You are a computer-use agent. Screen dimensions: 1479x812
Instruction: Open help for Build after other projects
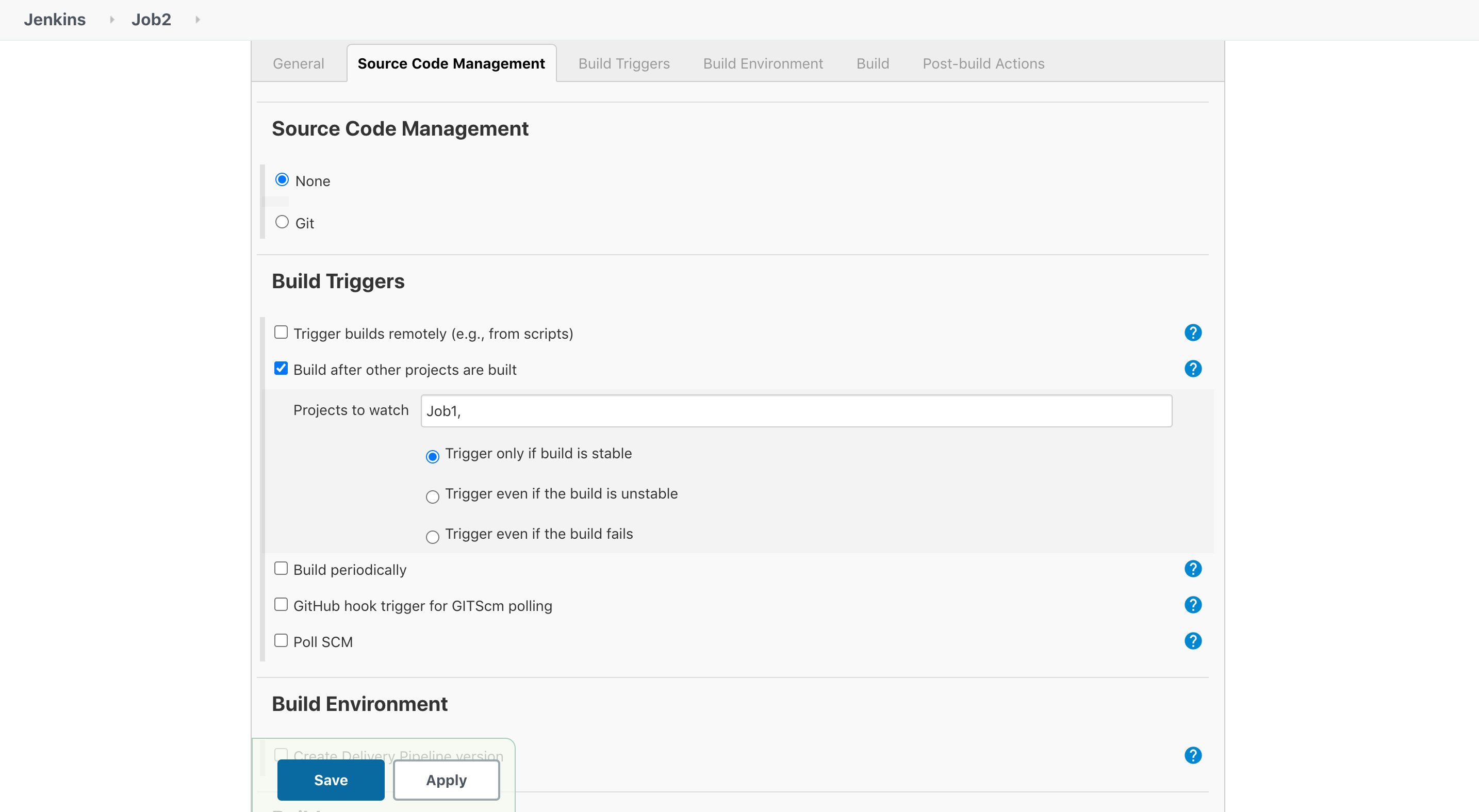[1192, 369]
